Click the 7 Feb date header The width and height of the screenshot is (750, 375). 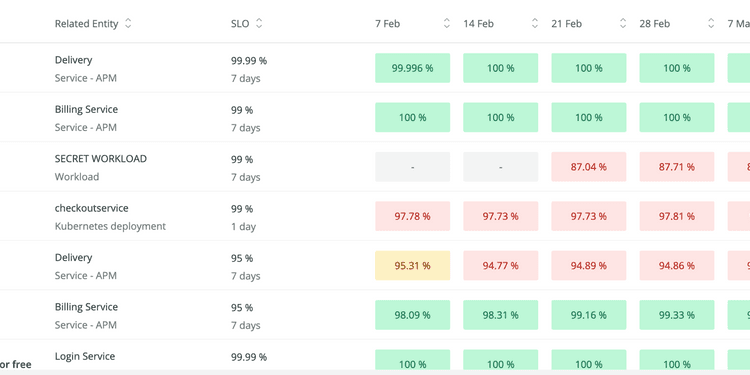click(387, 23)
